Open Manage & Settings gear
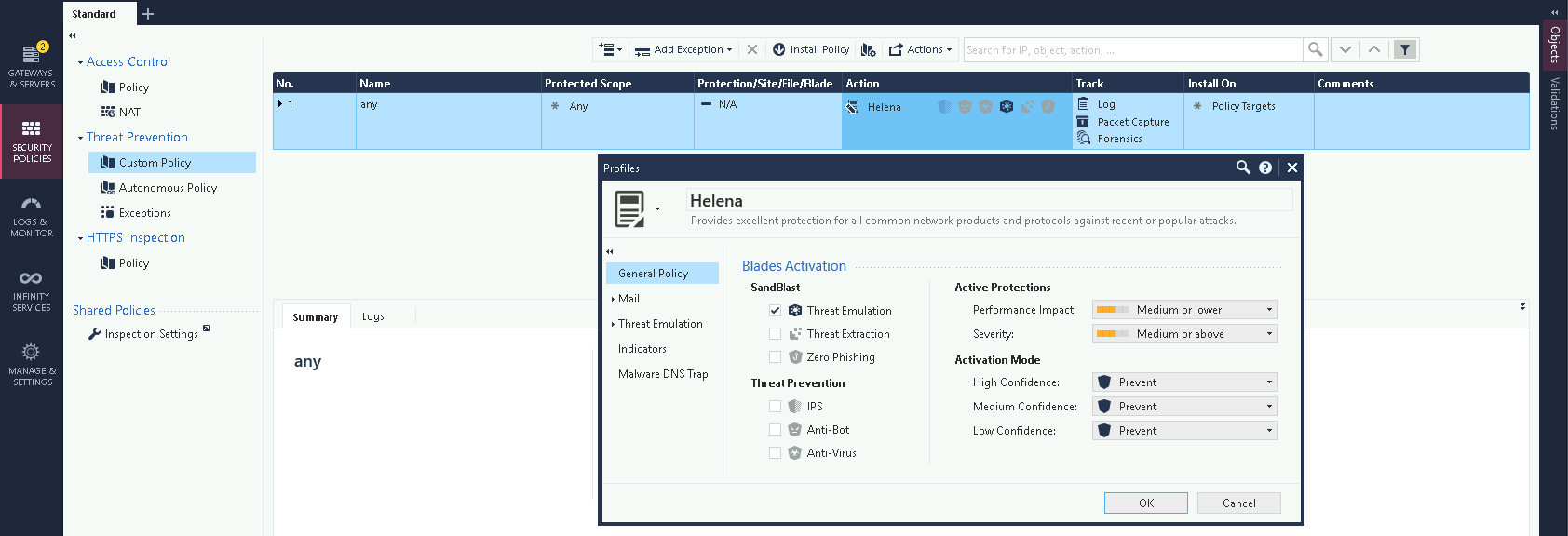 coord(32,364)
